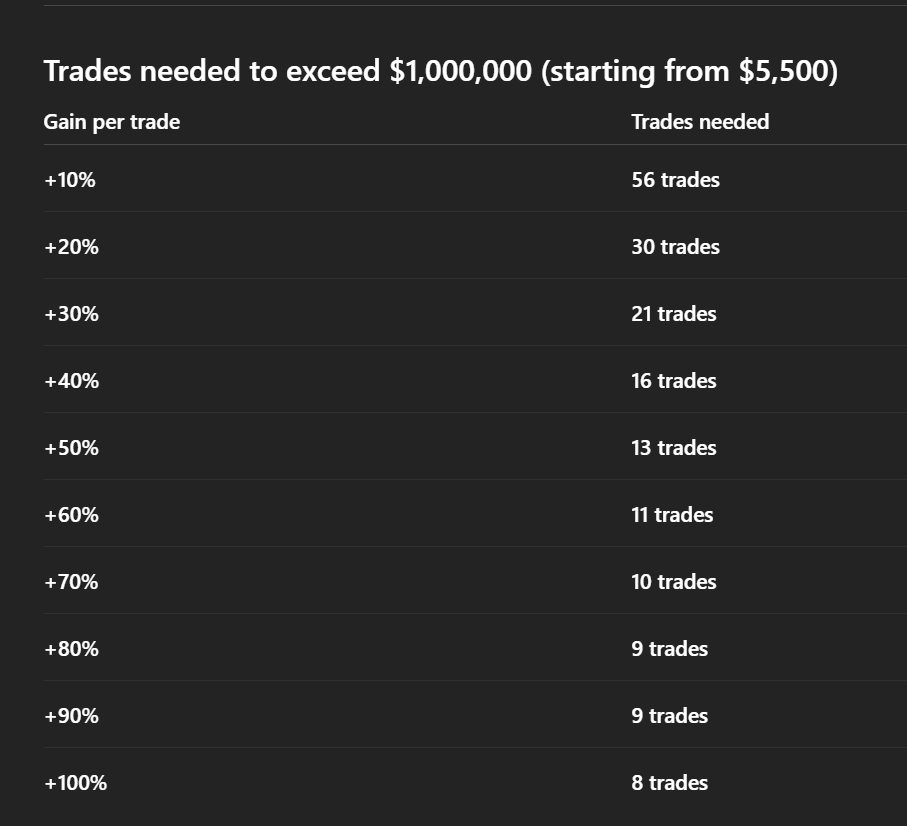Click the +20% gain cell

coord(71,247)
